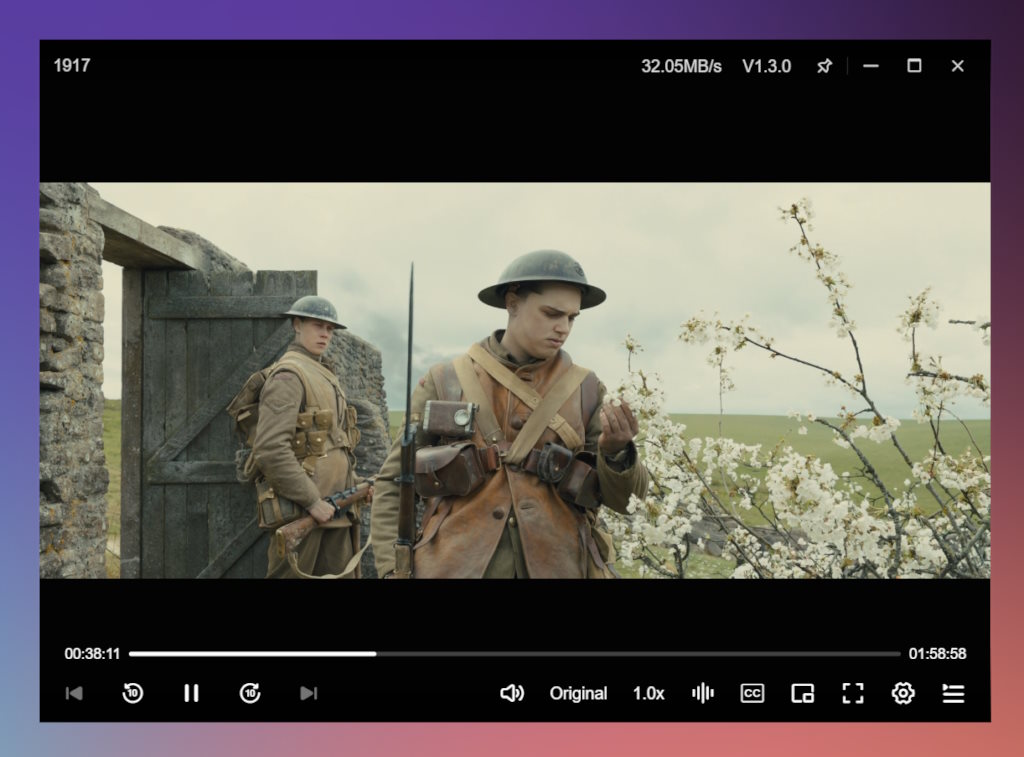Click the 32.05MB/s speed indicator
Image resolution: width=1024 pixels, height=757 pixels.
(681, 66)
